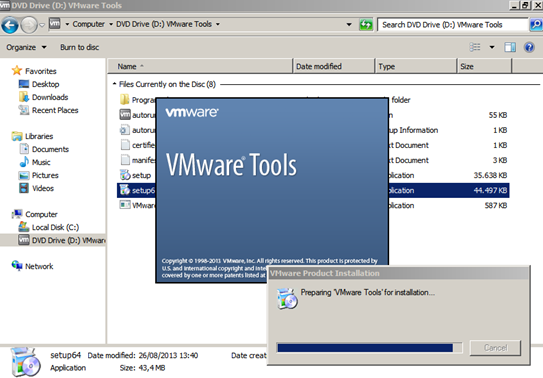
Task: Open the recent locations dropdown arrow
Action: click(42, 25)
